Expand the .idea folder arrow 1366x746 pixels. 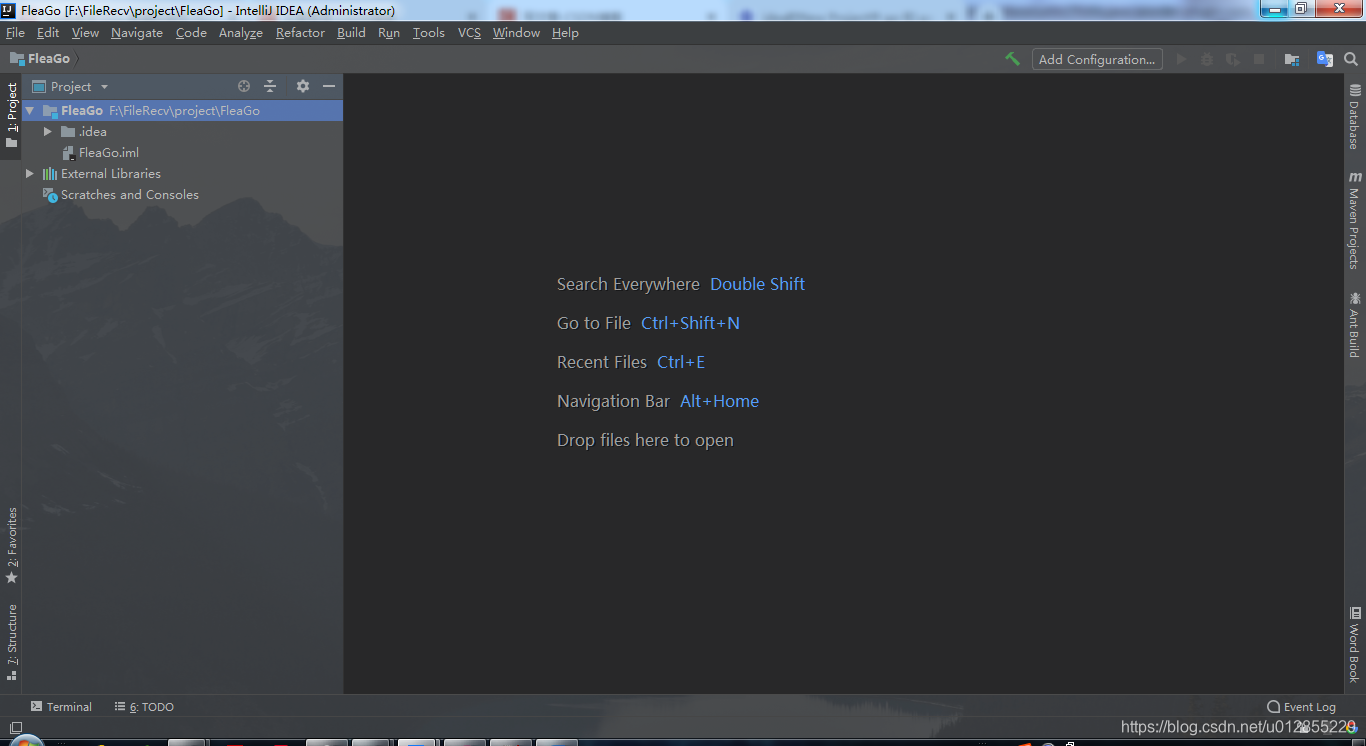click(47, 132)
